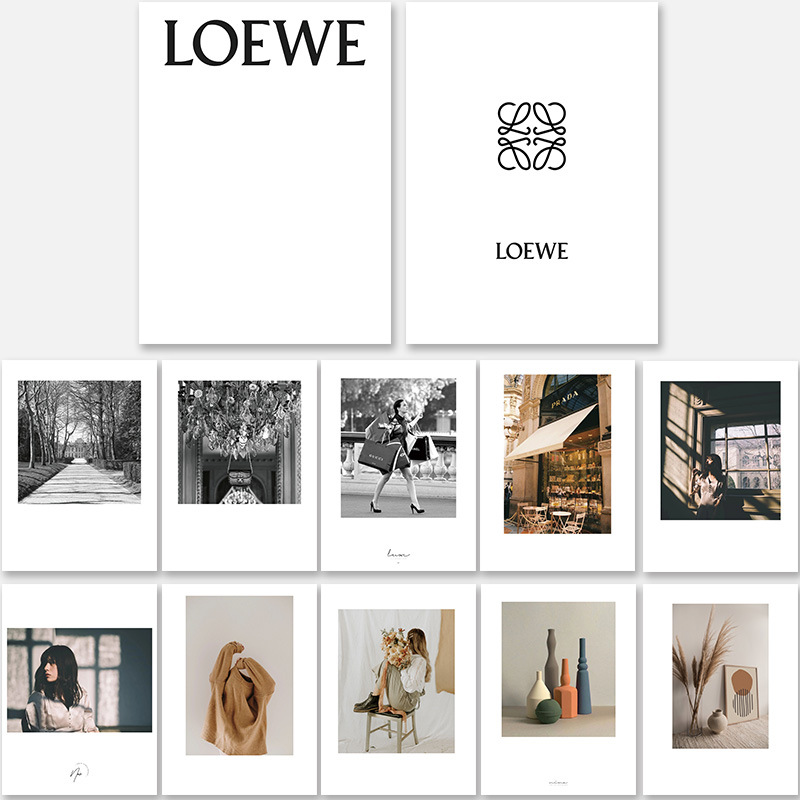Image resolution: width=800 pixels, height=800 pixels.
Task: Click the small LOEWE text under the emblem
Action: pyautogui.click(x=532, y=251)
